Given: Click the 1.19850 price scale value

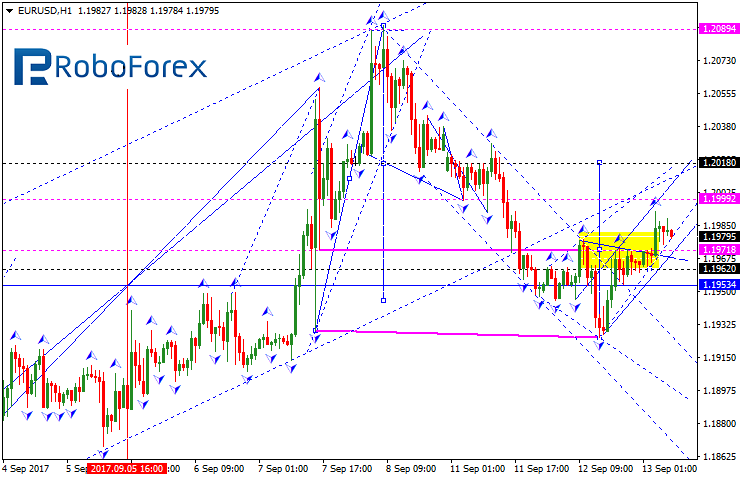Looking at the screenshot, I should [x=719, y=226].
